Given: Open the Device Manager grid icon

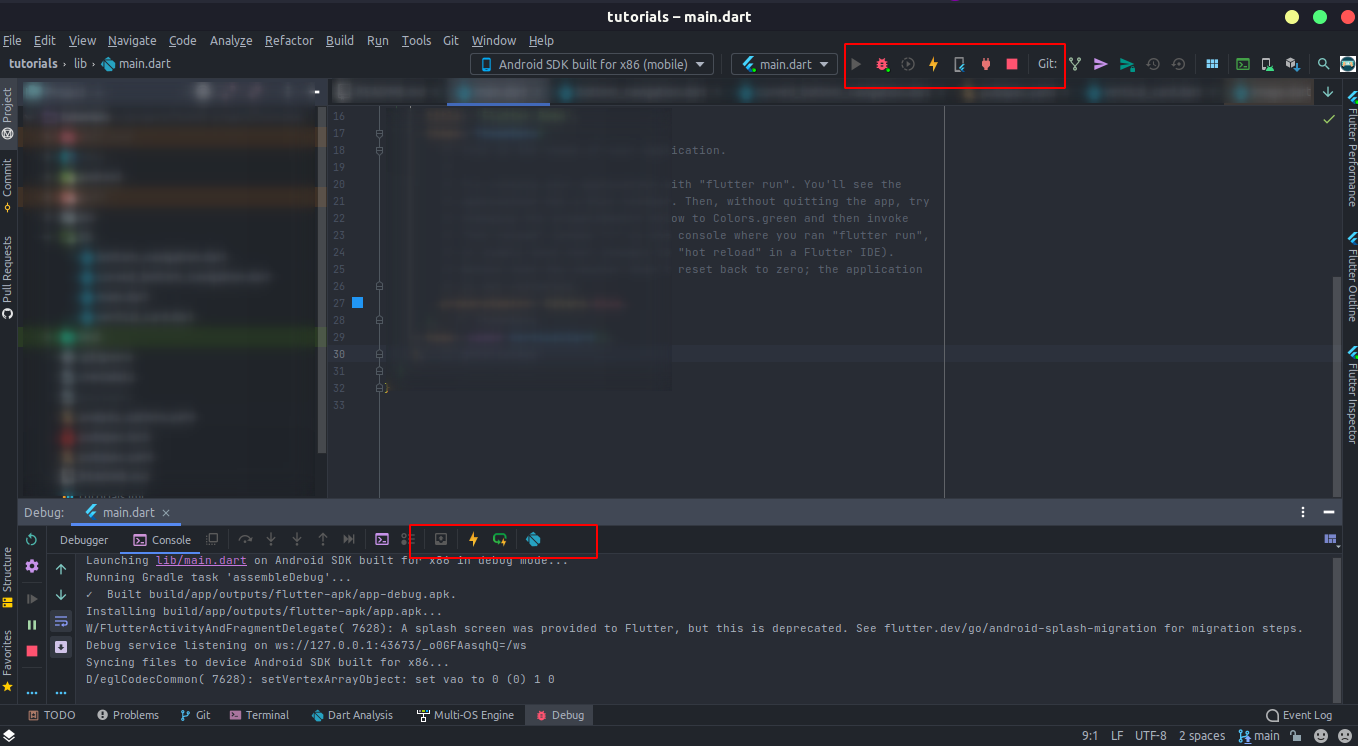Looking at the screenshot, I should coord(1211,63).
